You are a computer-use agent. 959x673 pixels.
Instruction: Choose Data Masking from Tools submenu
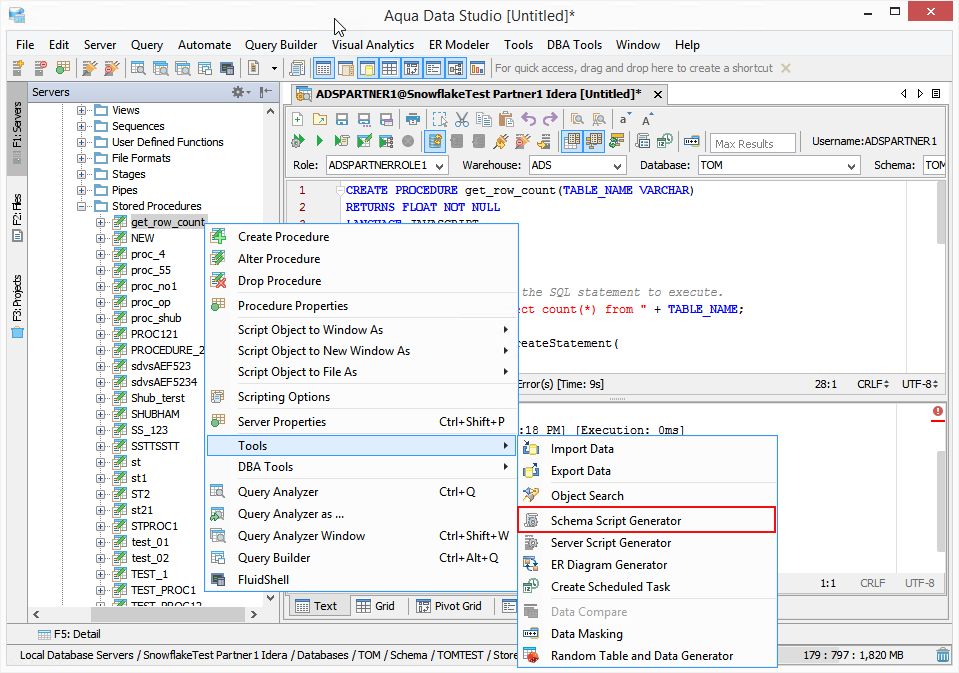point(647,633)
